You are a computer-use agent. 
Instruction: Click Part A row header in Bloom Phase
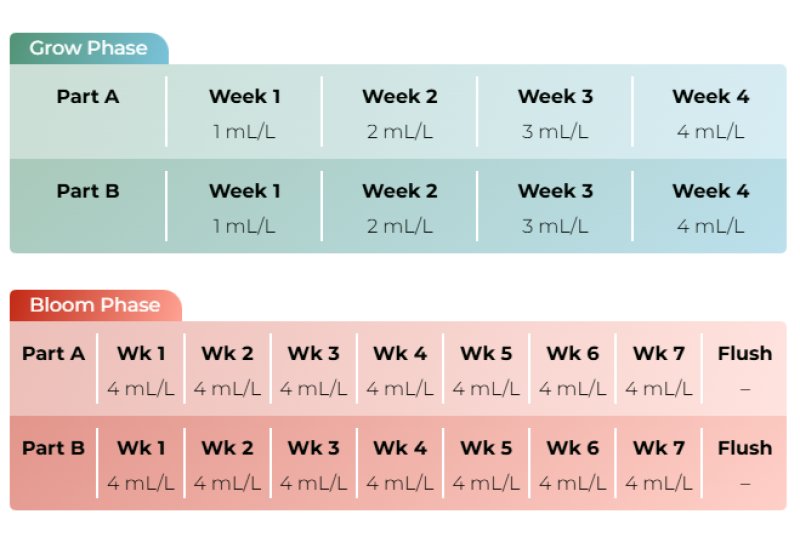[x=54, y=354]
